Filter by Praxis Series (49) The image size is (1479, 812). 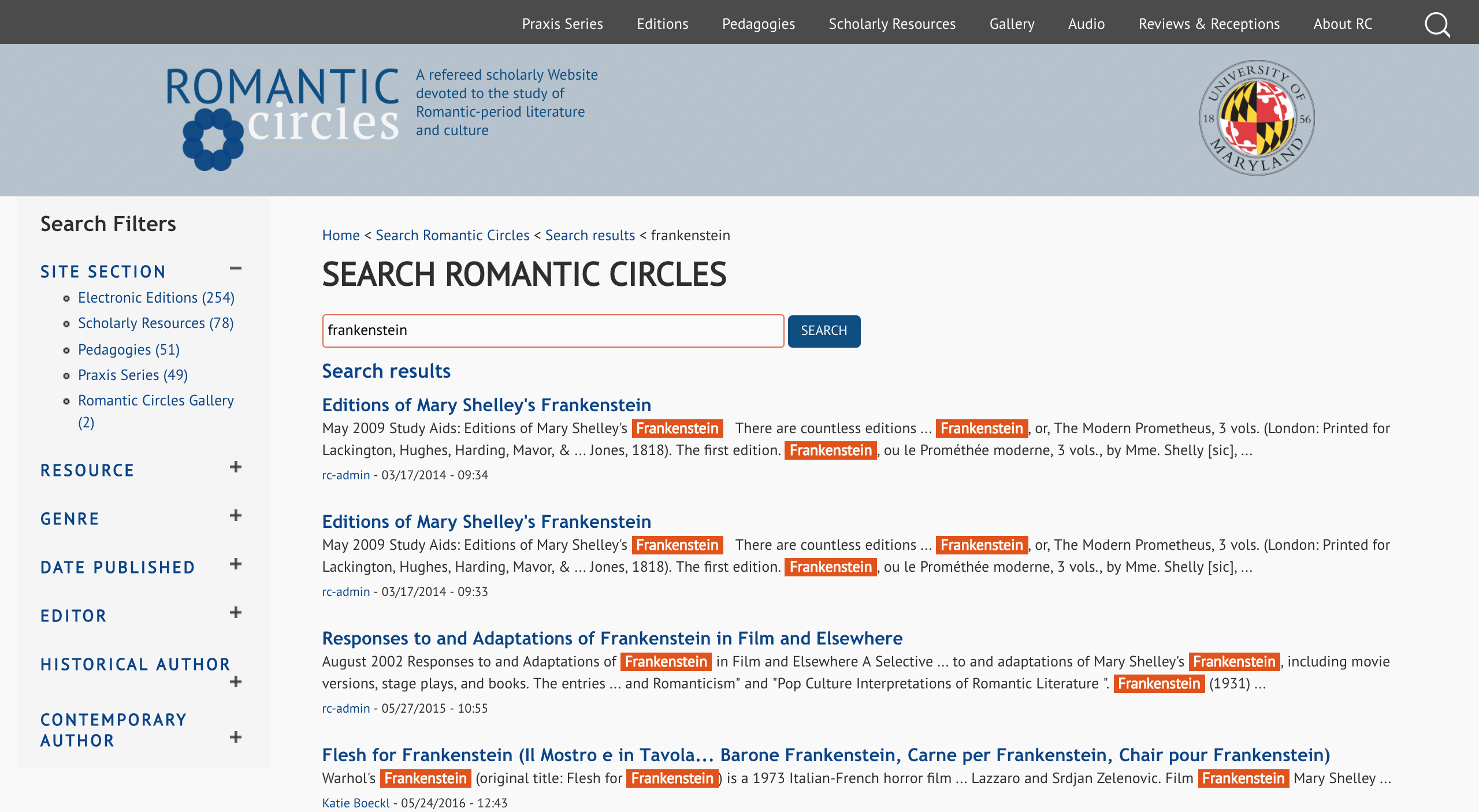(x=133, y=375)
